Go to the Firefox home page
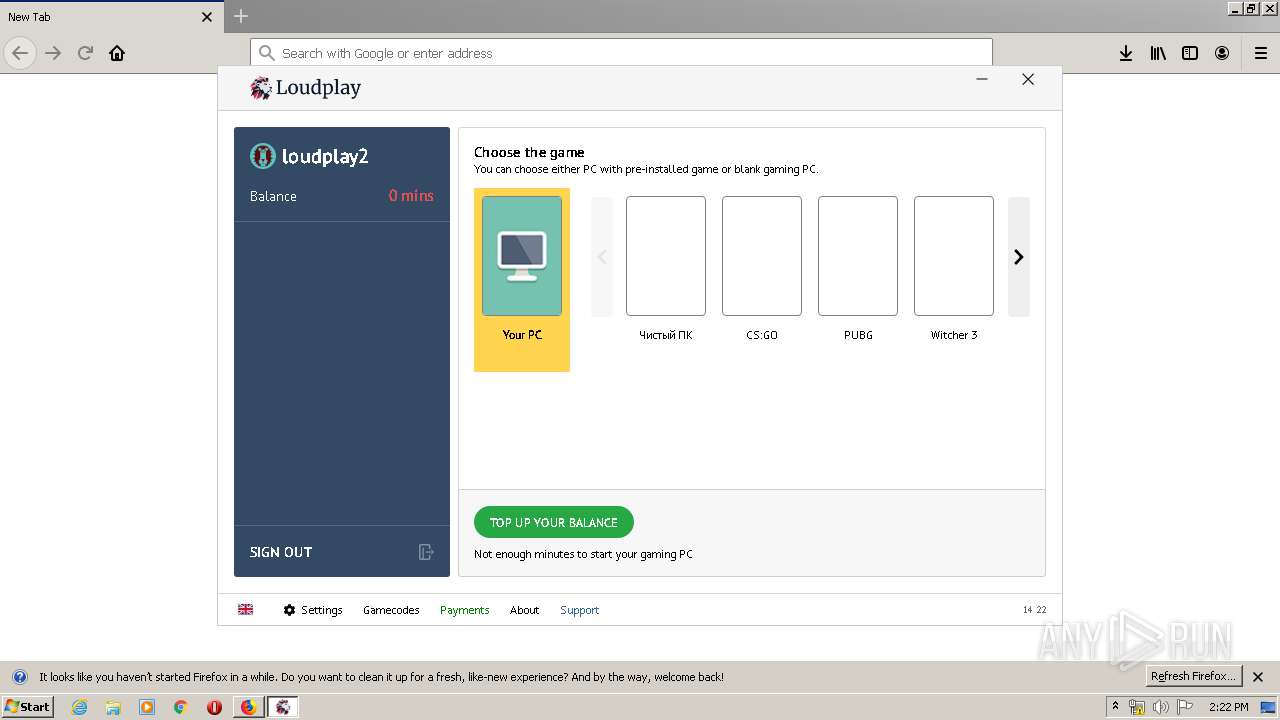 [x=117, y=53]
